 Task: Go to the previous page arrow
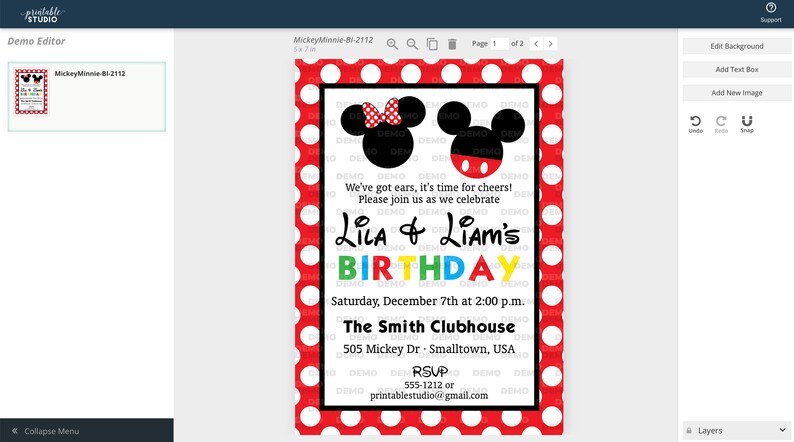[536, 44]
